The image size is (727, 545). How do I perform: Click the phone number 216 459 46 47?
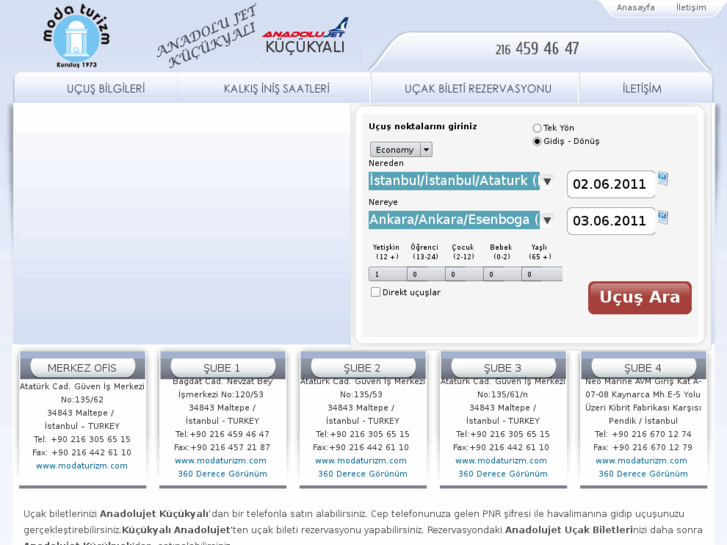[537, 49]
